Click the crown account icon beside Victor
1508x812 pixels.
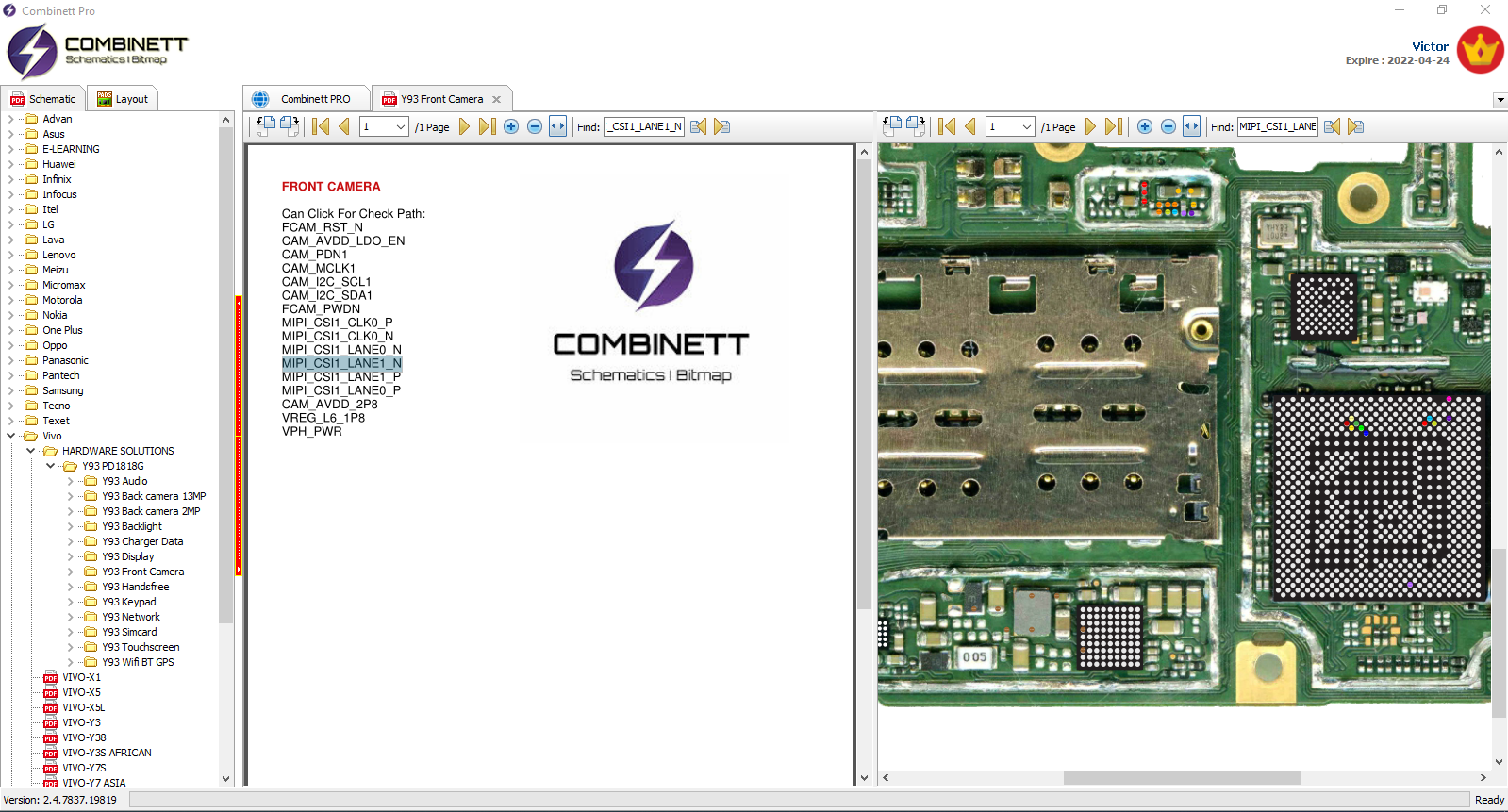pos(1481,50)
